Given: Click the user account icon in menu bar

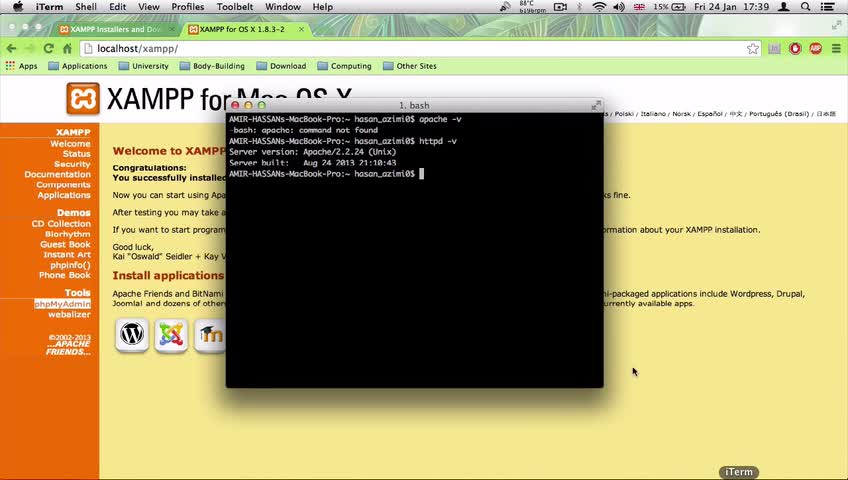Looking at the screenshot, I should (x=784, y=7).
